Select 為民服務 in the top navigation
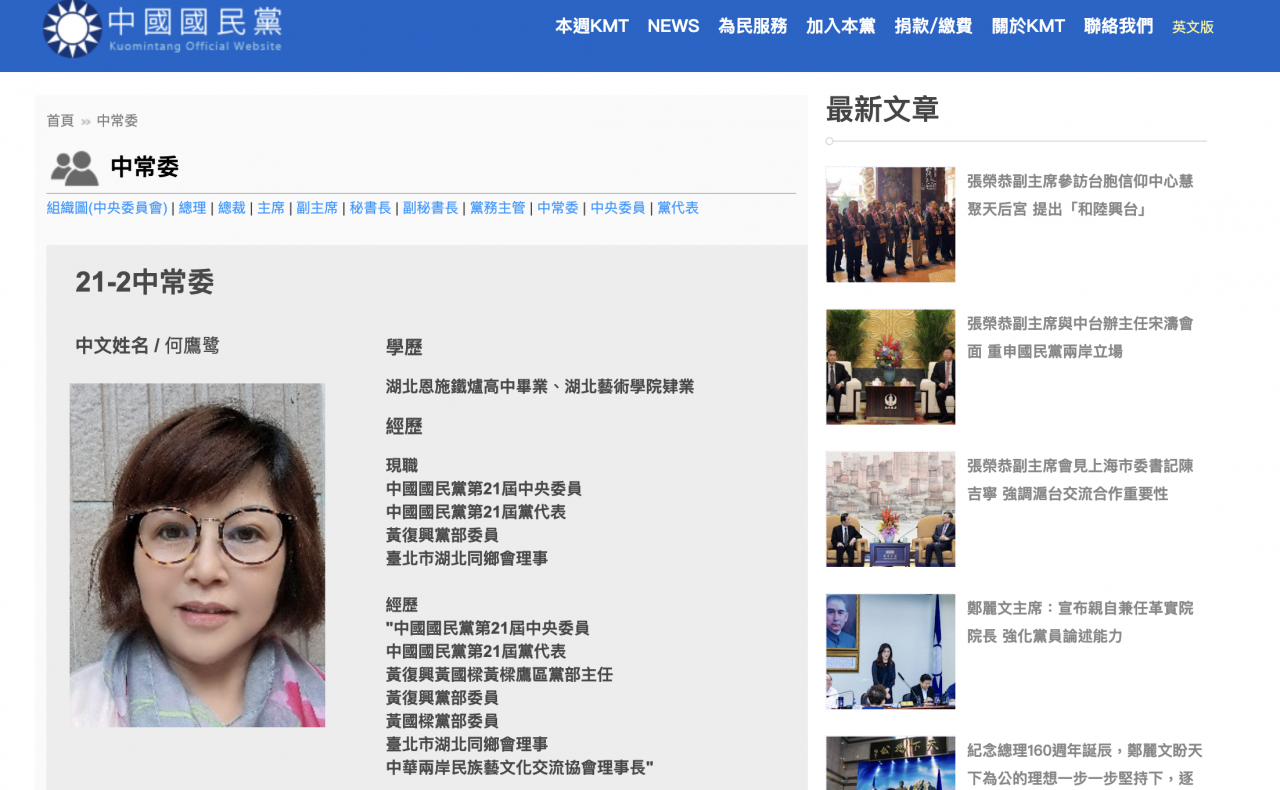Image resolution: width=1280 pixels, height=790 pixels. coord(752,27)
